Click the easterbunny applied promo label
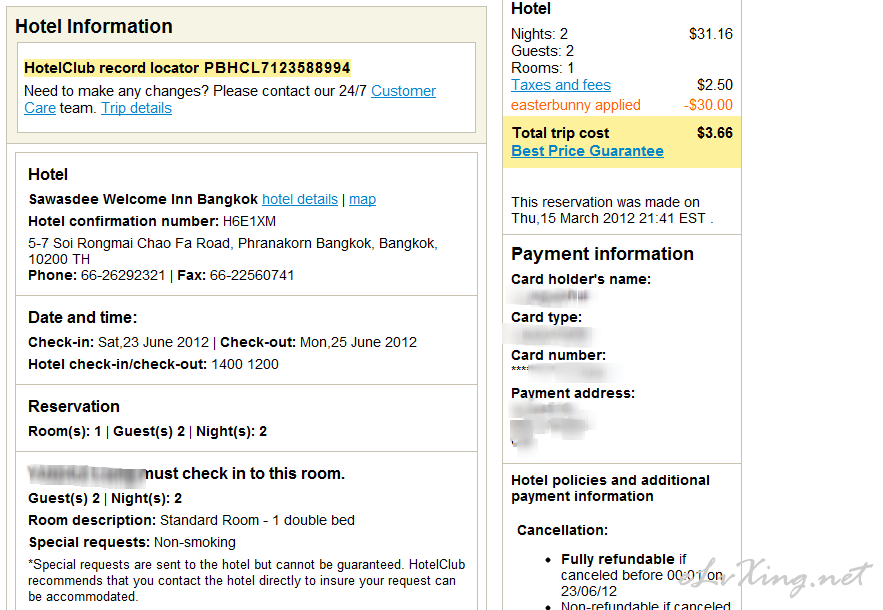883x610 pixels. (576, 105)
